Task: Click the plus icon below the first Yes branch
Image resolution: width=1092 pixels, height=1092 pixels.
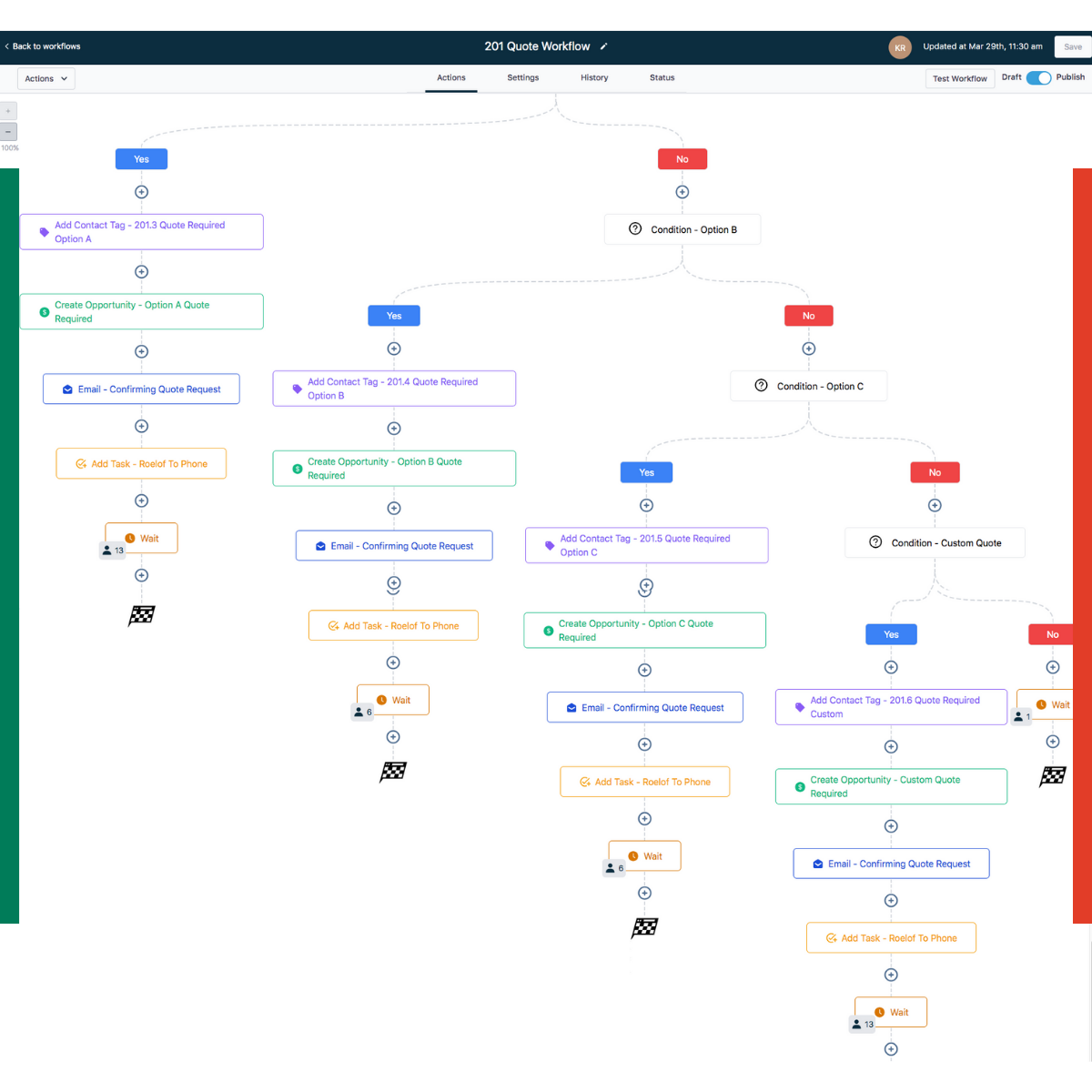Action: 141,192
